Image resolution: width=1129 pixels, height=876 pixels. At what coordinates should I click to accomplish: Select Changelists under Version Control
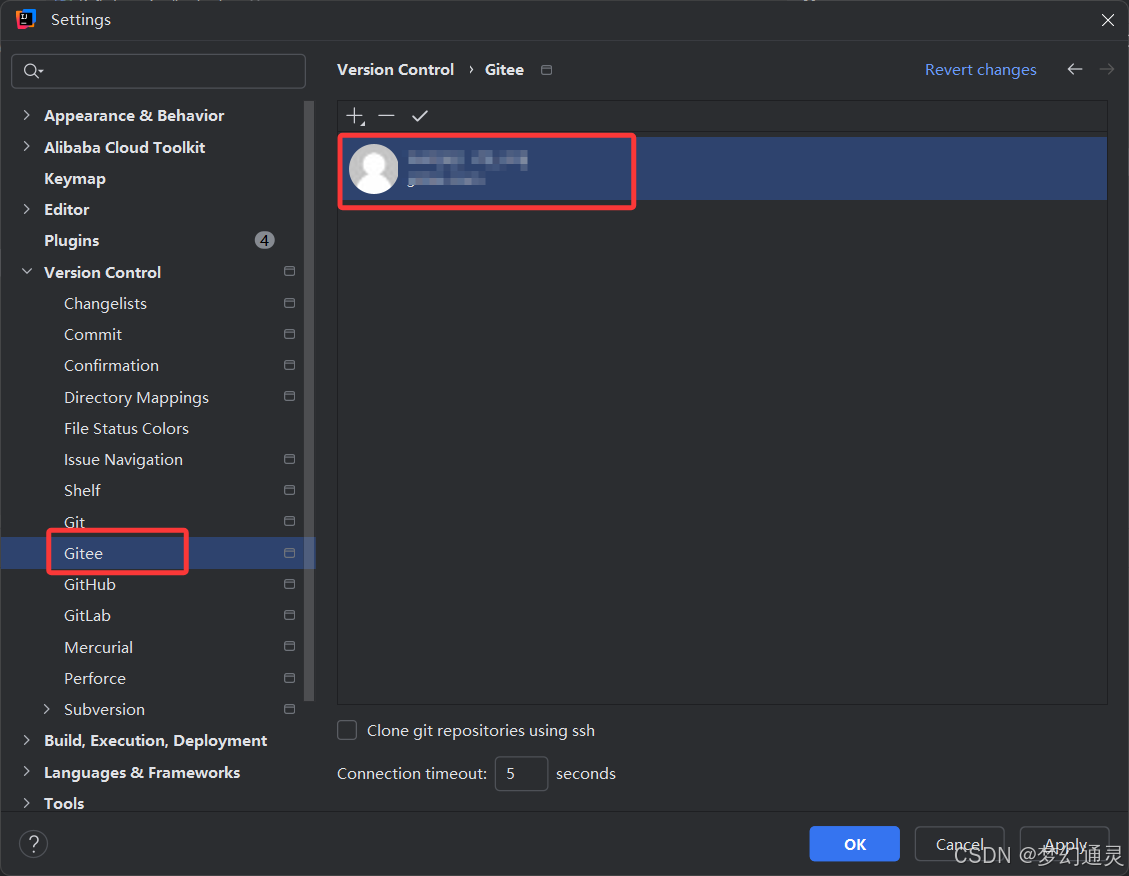105,304
